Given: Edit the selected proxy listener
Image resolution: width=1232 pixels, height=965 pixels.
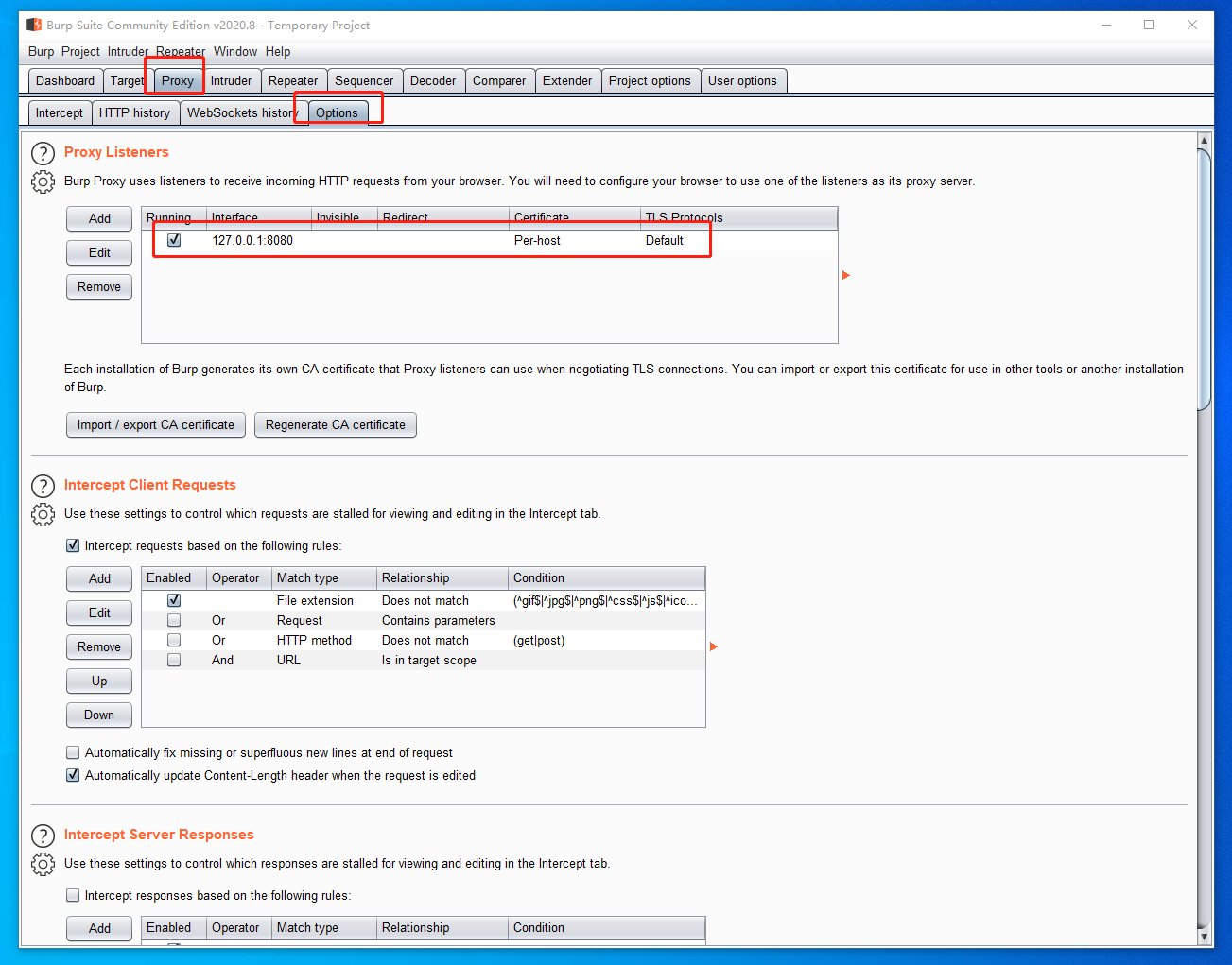Looking at the screenshot, I should [x=99, y=252].
